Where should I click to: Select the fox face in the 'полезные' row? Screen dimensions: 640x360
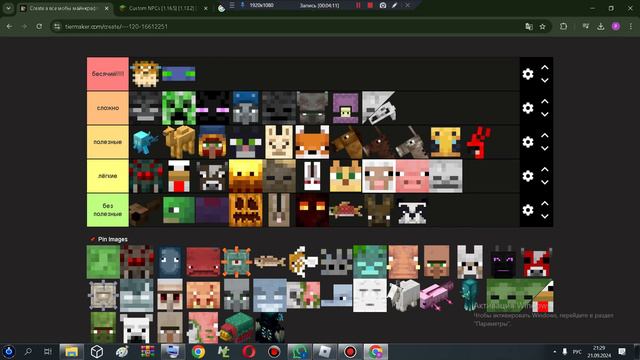(312, 142)
